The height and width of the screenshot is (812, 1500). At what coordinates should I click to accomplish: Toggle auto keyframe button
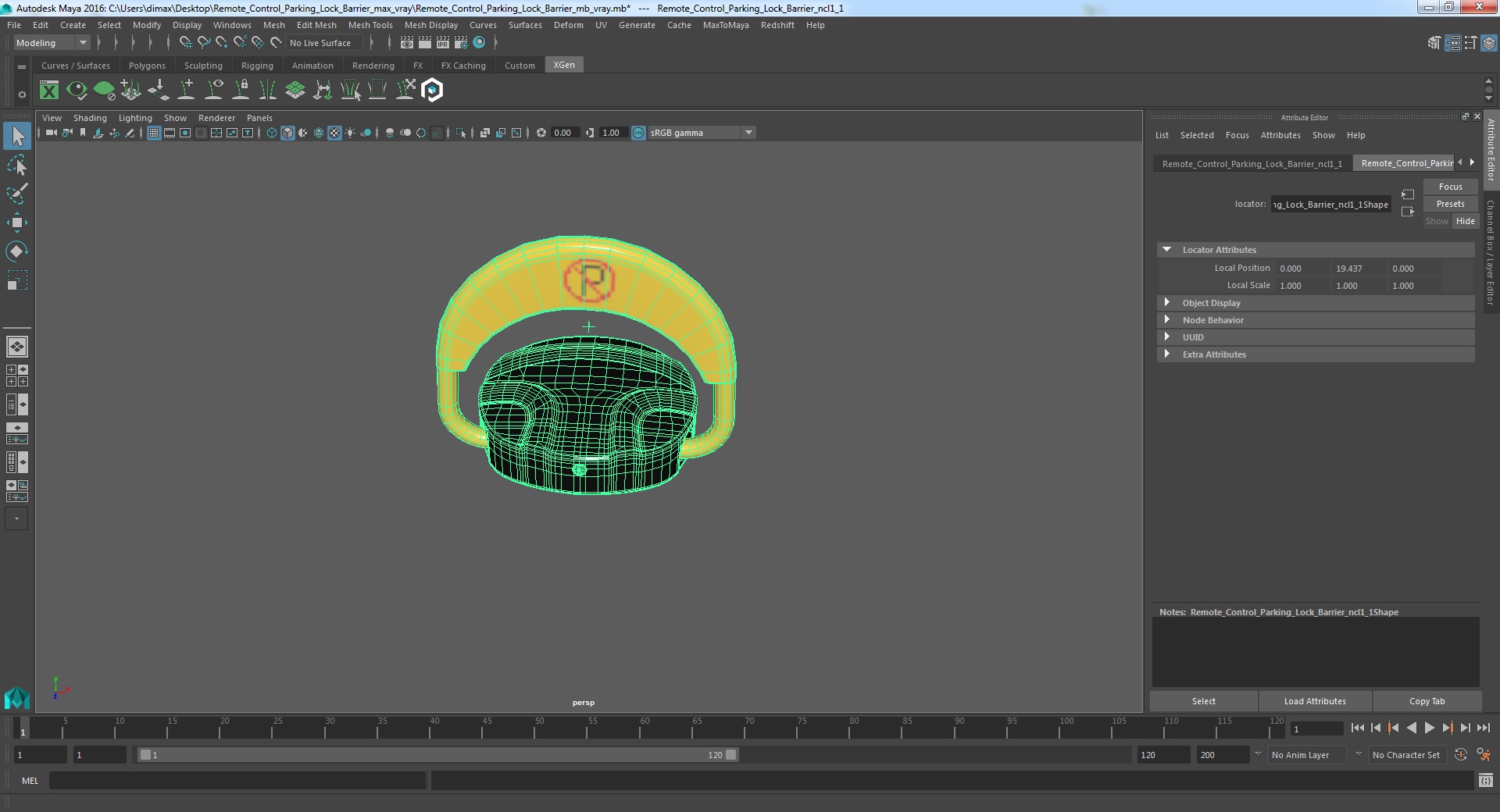tap(1461, 754)
